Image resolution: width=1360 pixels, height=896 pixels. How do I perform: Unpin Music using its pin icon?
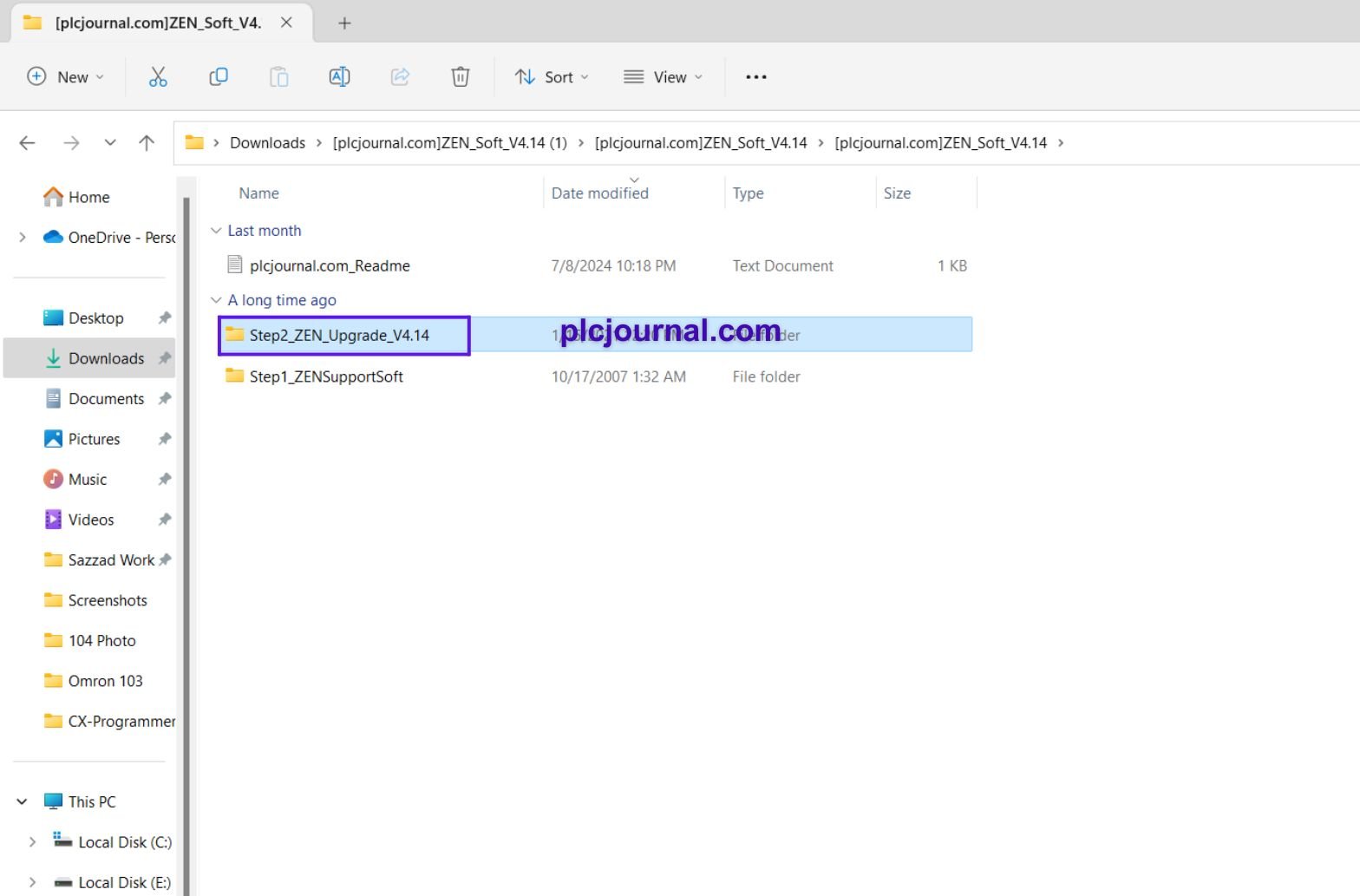(164, 480)
